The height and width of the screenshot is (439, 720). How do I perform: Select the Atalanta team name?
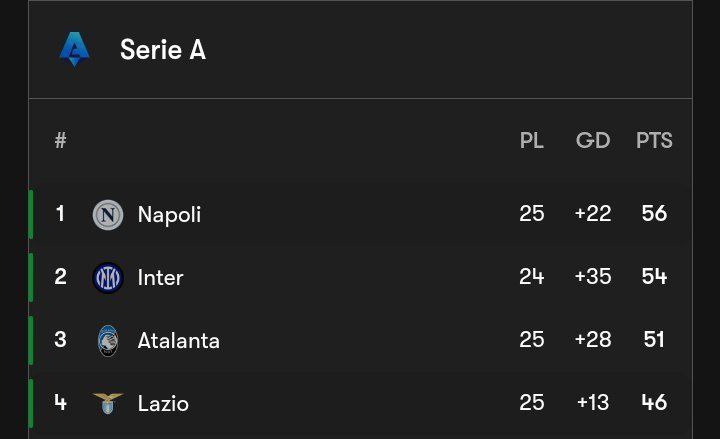179,341
